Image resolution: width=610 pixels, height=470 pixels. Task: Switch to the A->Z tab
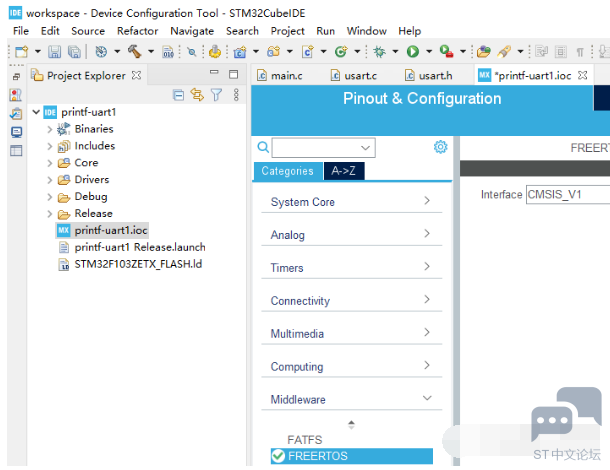pyautogui.click(x=344, y=171)
